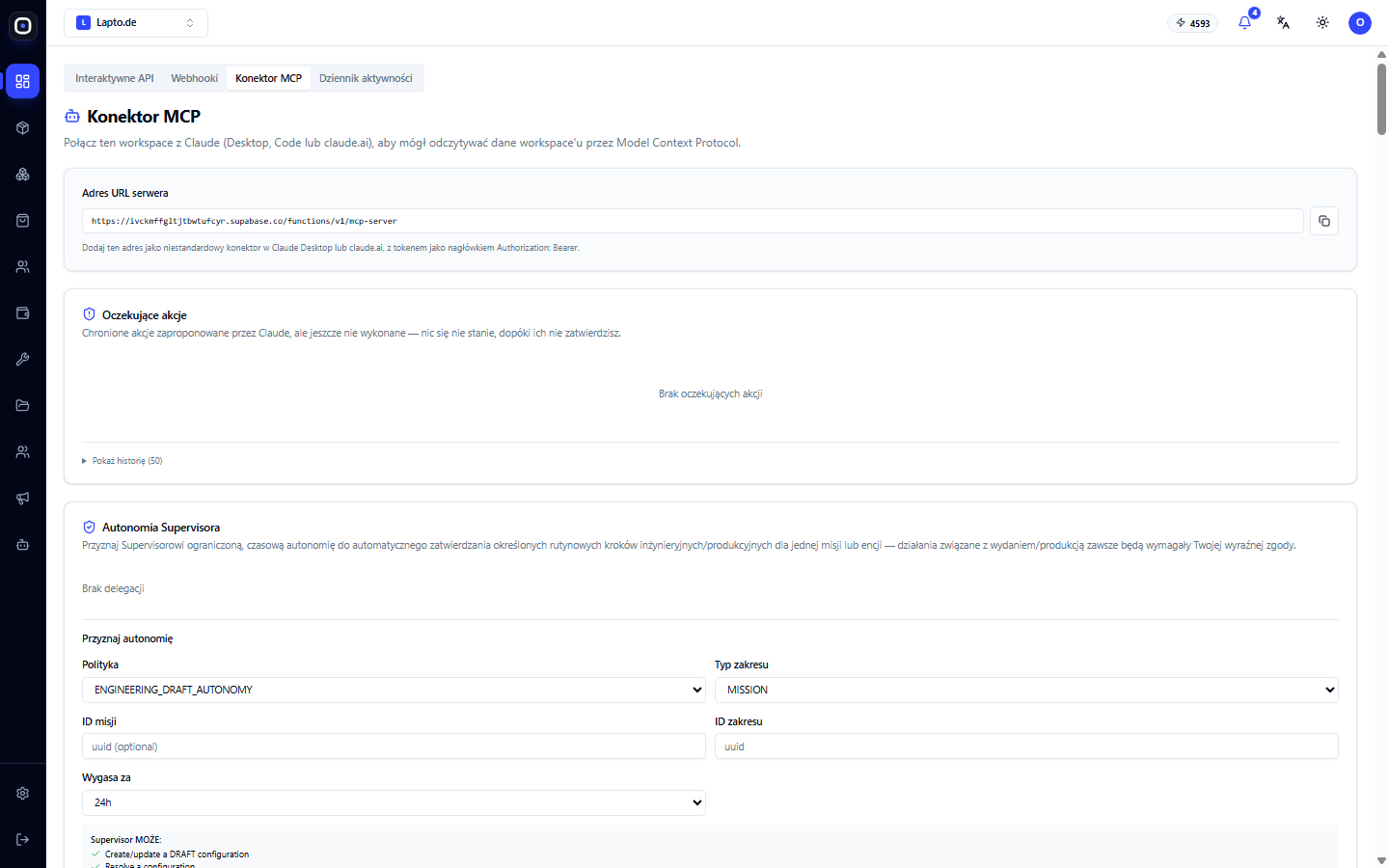Click the logout icon in the sidebar

click(23, 840)
